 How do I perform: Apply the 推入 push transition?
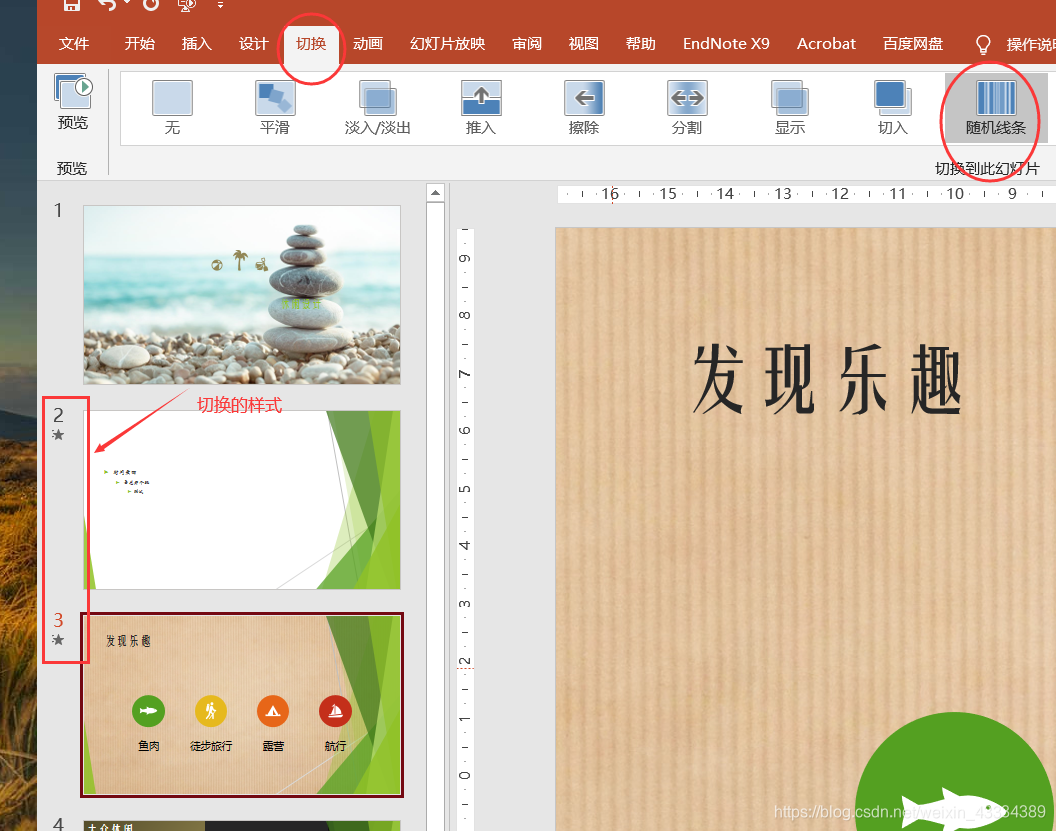(x=481, y=108)
